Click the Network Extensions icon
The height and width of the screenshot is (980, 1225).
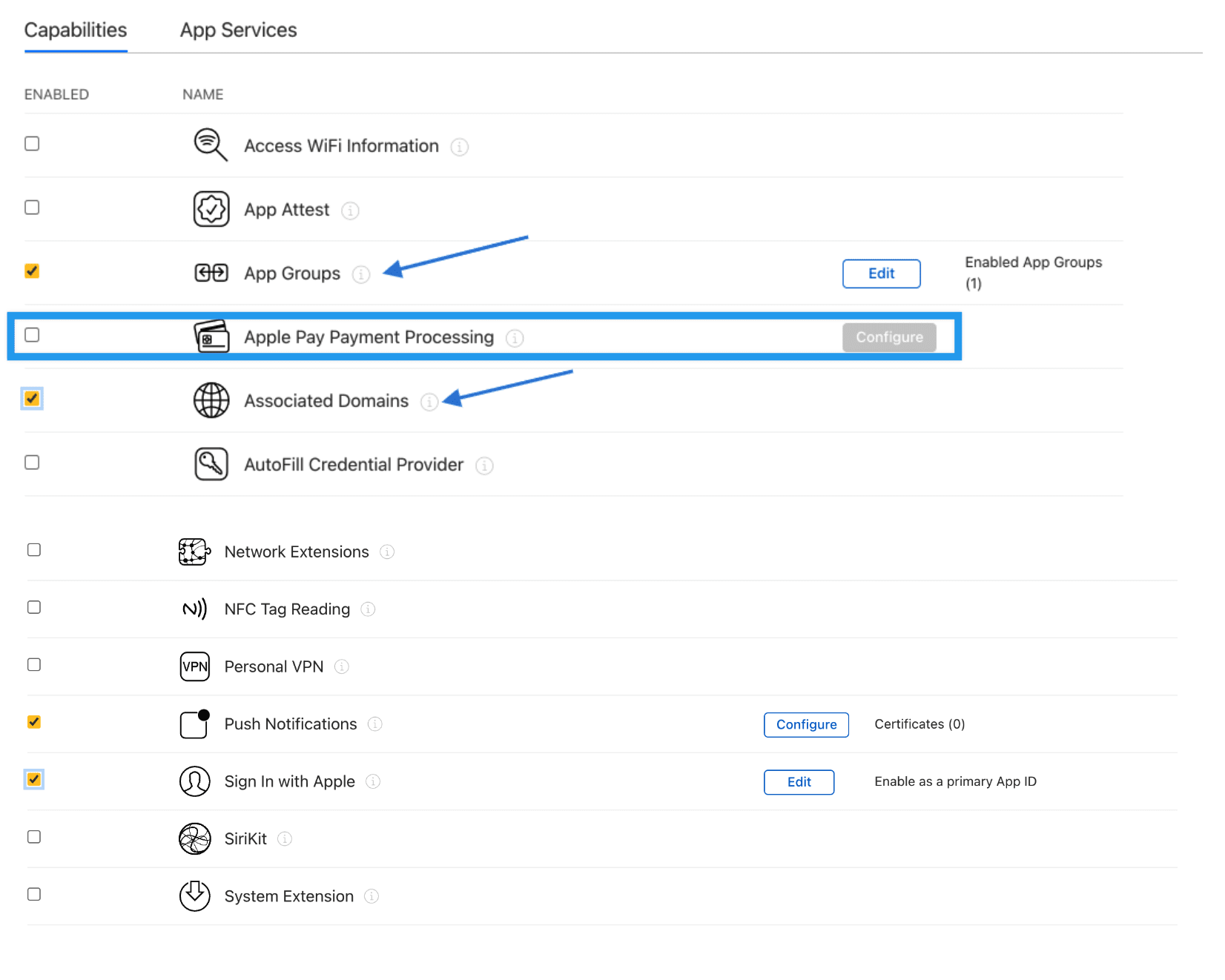(x=194, y=552)
